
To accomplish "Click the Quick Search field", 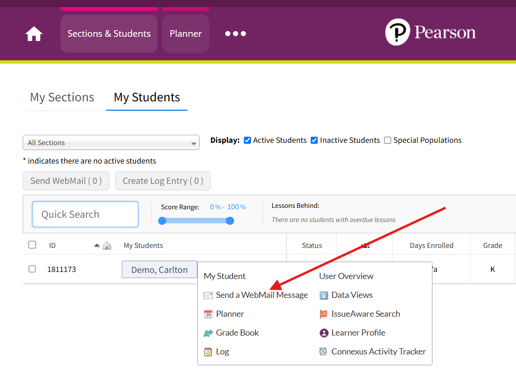I will (x=85, y=214).
